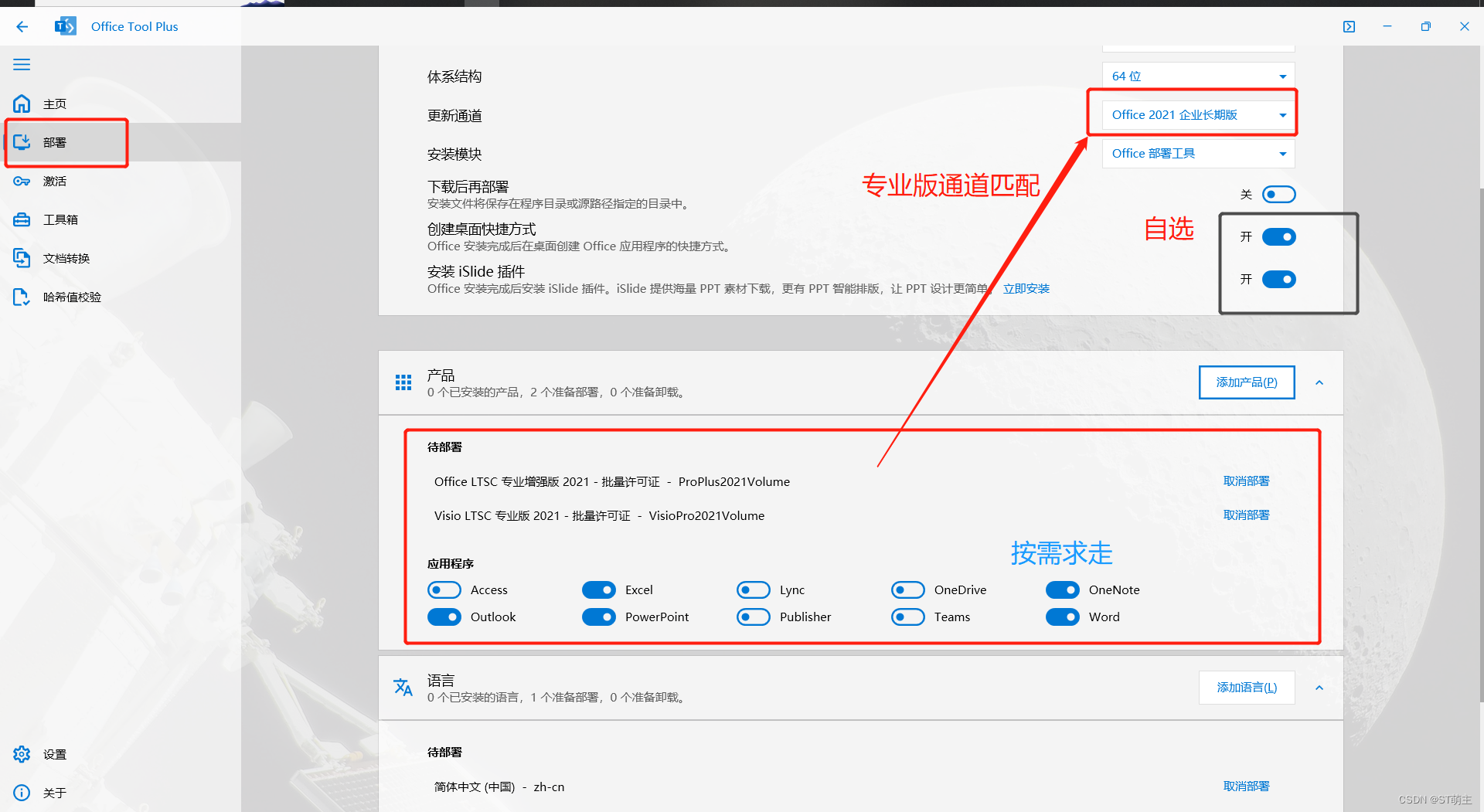Disable the PowerPoint application toggle

pos(599,617)
